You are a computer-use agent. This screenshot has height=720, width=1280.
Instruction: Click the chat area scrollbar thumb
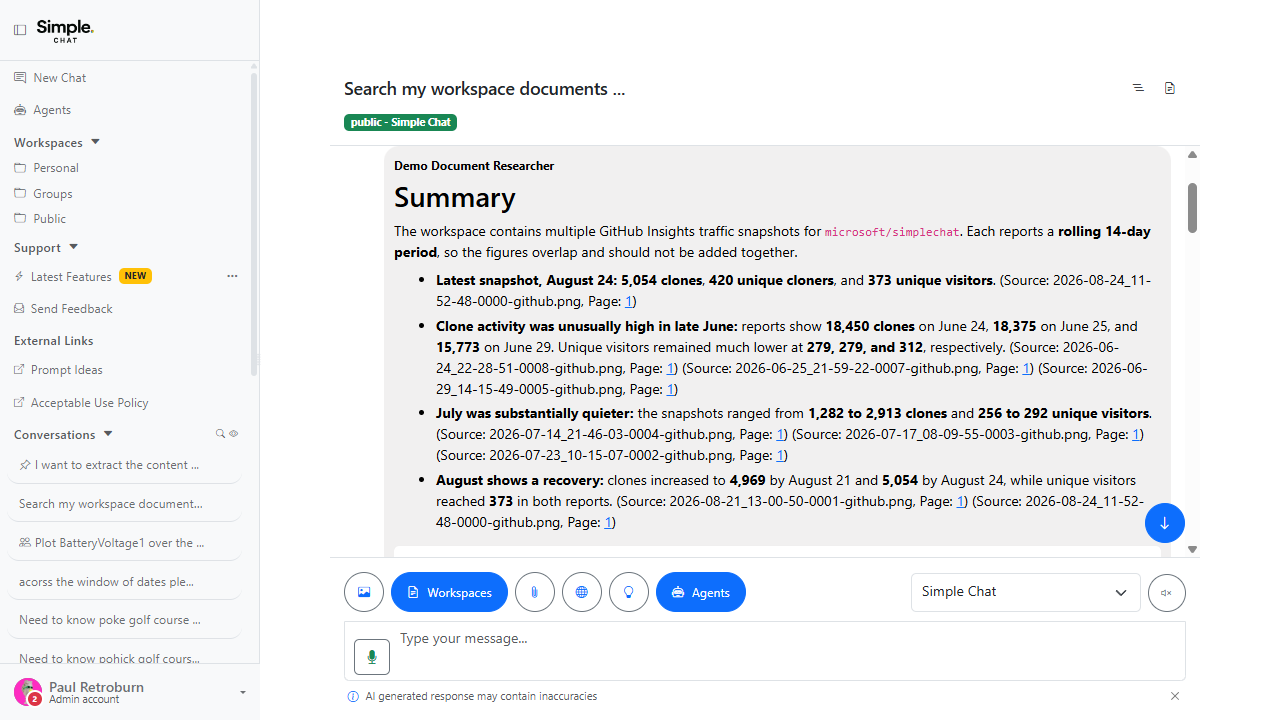click(1192, 207)
